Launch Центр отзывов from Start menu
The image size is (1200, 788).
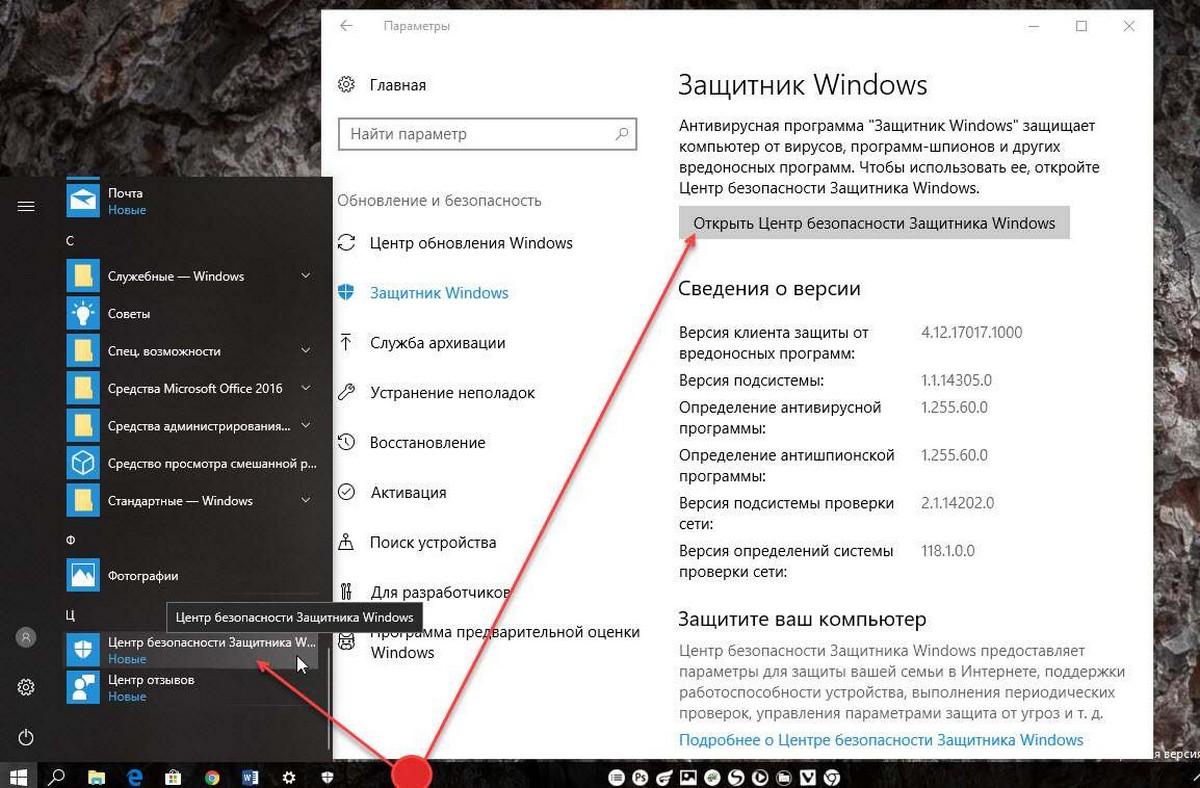[x=191, y=687]
